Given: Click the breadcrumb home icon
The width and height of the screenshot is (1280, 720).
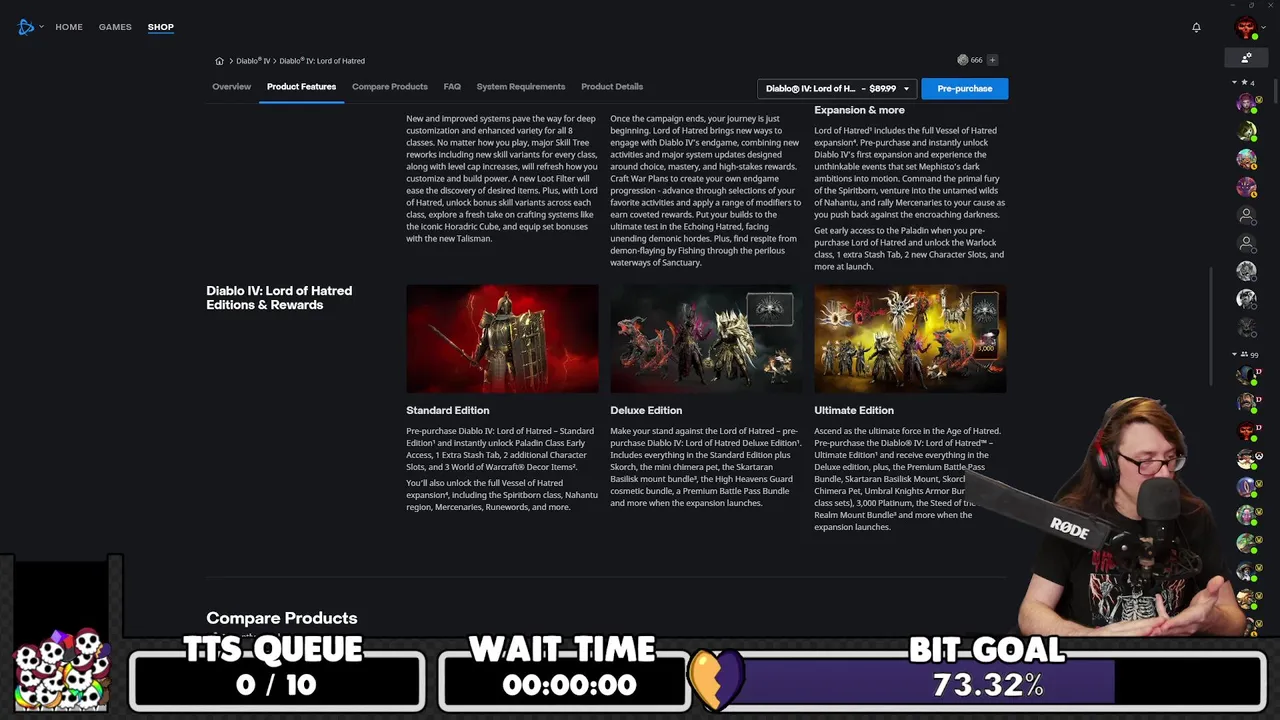Looking at the screenshot, I should (x=219, y=61).
